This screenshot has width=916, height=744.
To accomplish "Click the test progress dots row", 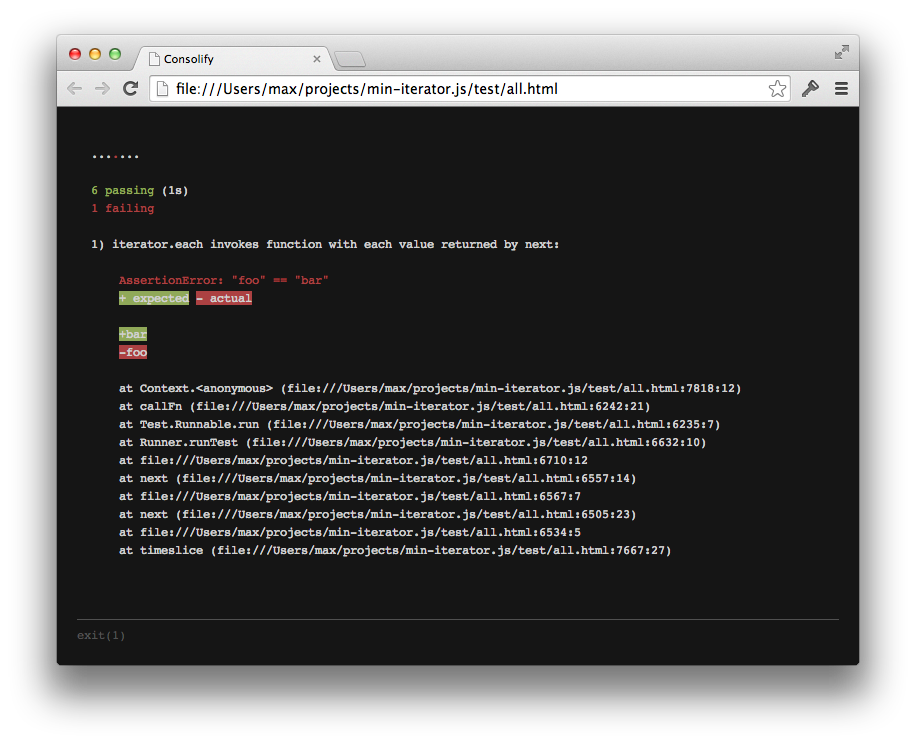I will point(115,157).
